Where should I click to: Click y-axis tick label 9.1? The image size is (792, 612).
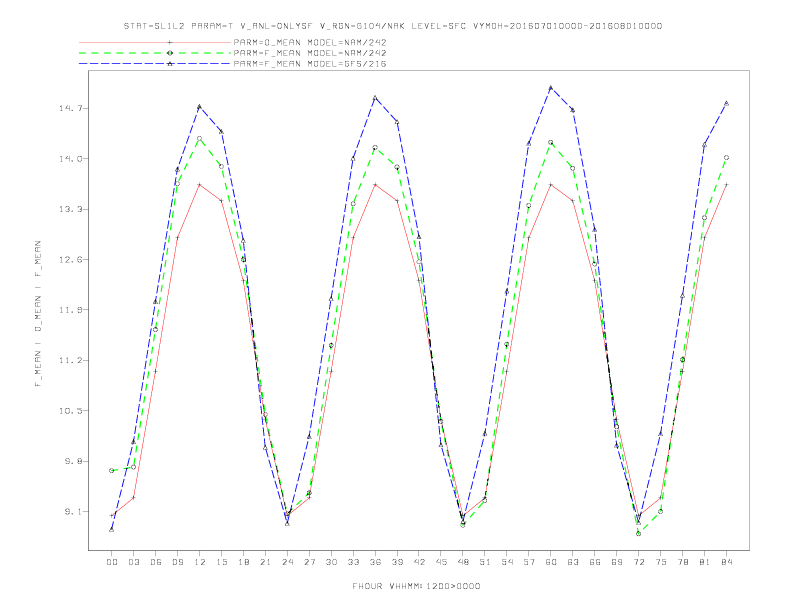click(73, 512)
